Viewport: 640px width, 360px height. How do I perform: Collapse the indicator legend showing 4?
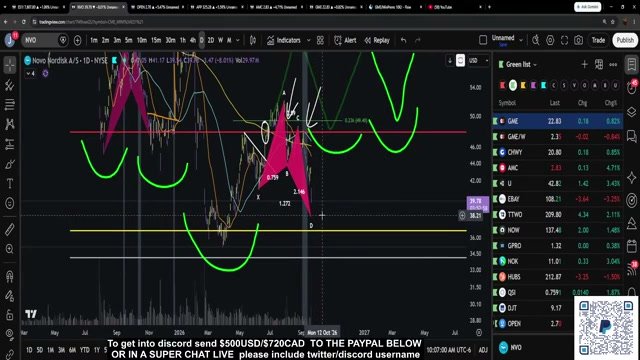tap(31, 73)
